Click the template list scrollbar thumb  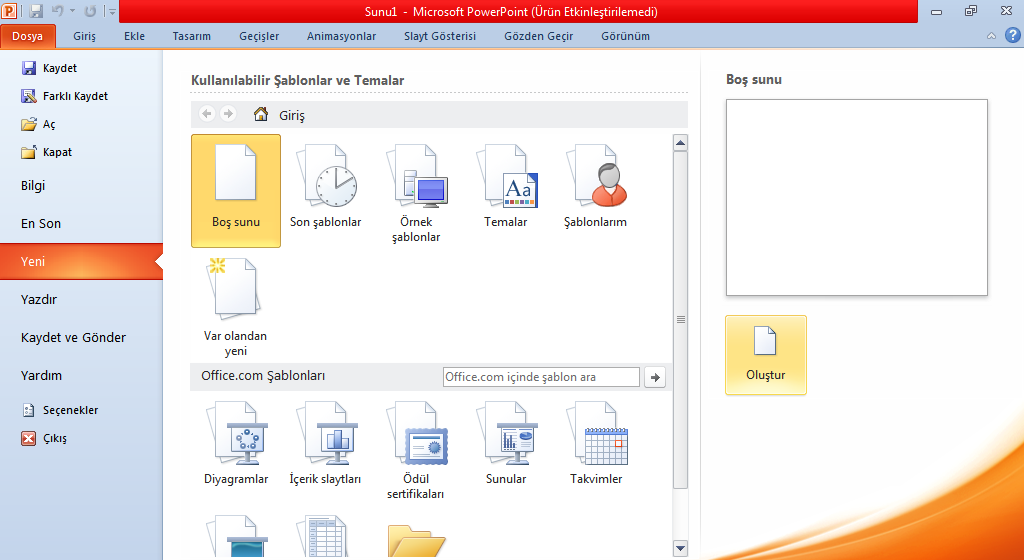click(681, 320)
